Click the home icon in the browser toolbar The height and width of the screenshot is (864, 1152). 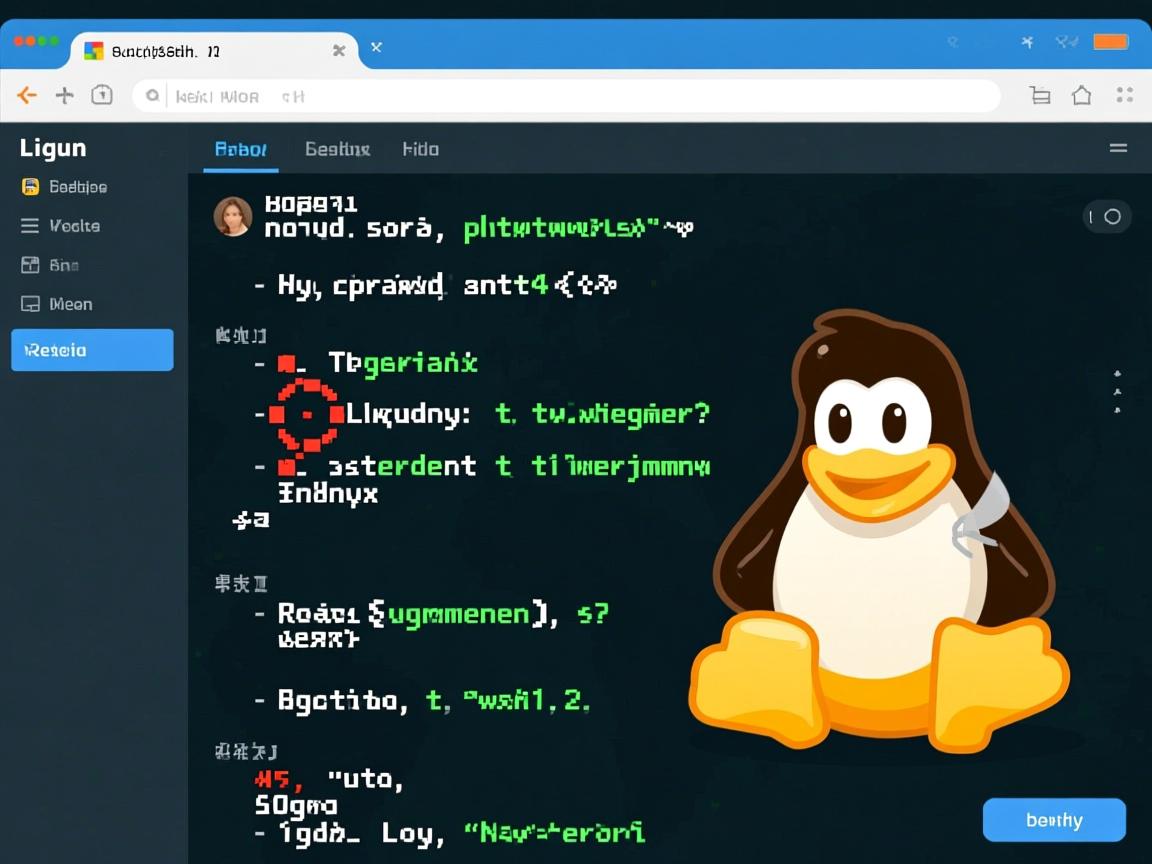pos(1081,95)
